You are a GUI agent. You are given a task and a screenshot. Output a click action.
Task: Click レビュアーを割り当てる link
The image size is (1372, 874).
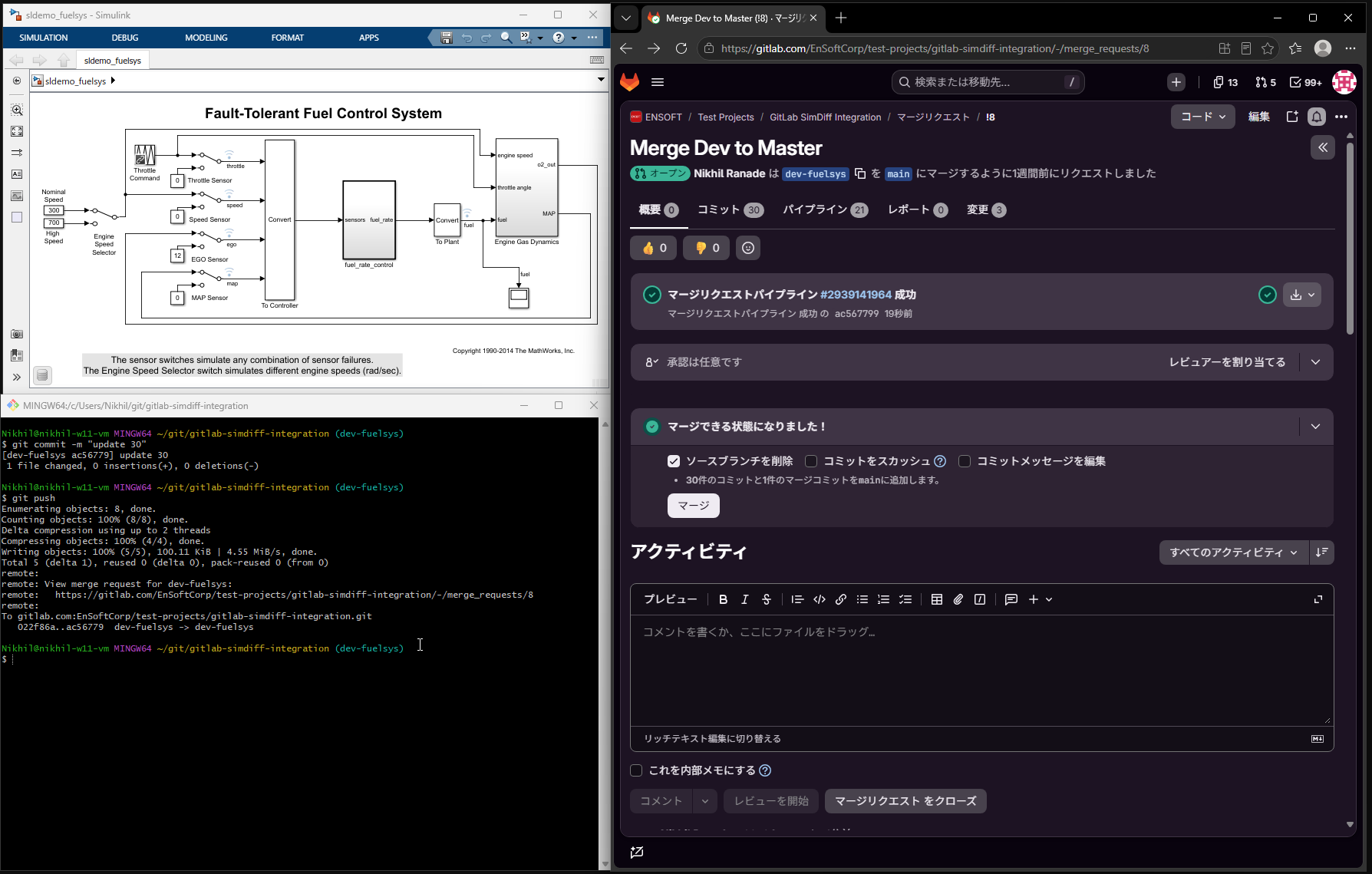pyautogui.click(x=1227, y=362)
